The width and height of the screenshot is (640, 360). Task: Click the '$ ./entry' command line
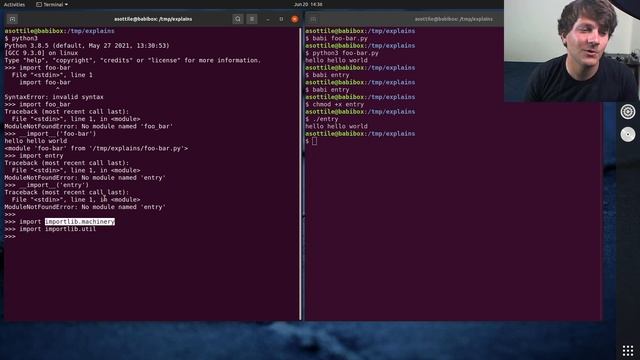[322, 119]
